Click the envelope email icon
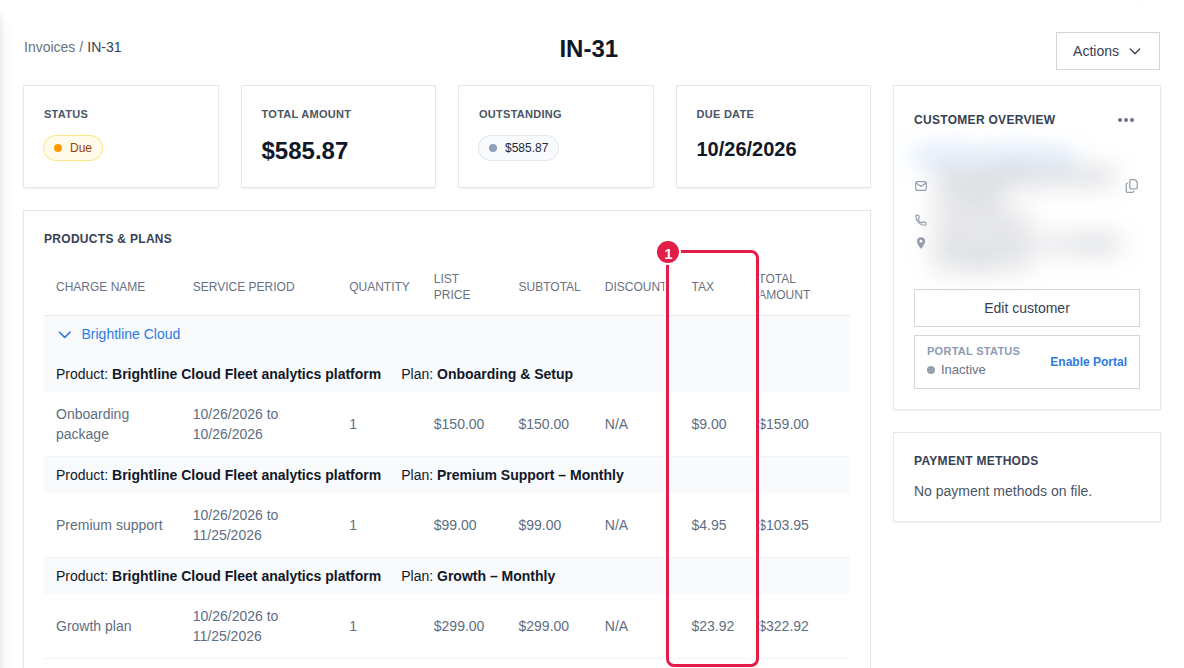 921,186
